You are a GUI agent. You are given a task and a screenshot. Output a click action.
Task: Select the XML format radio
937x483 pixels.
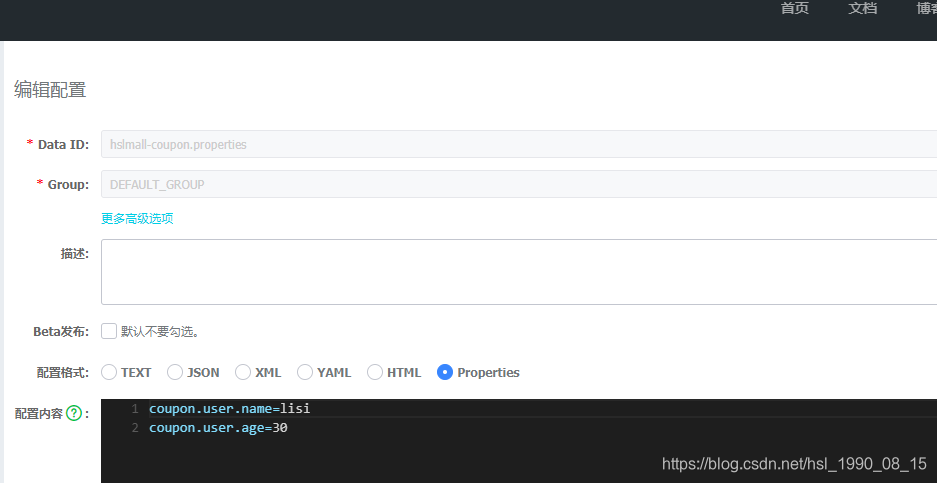243,372
